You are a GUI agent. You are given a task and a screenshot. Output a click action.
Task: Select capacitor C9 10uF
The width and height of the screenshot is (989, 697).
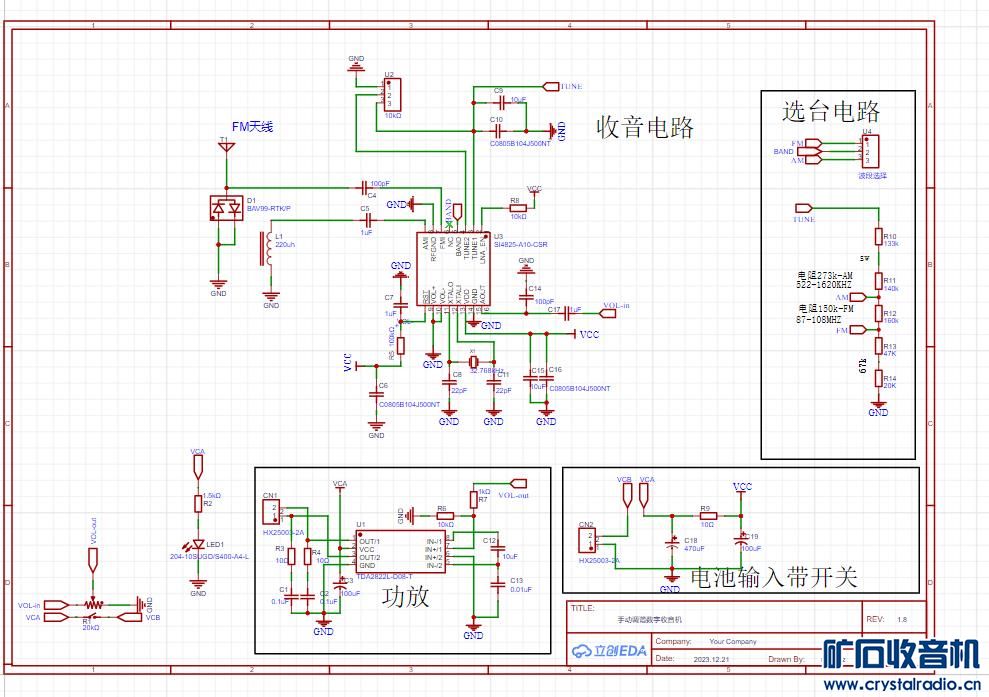[x=501, y=101]
